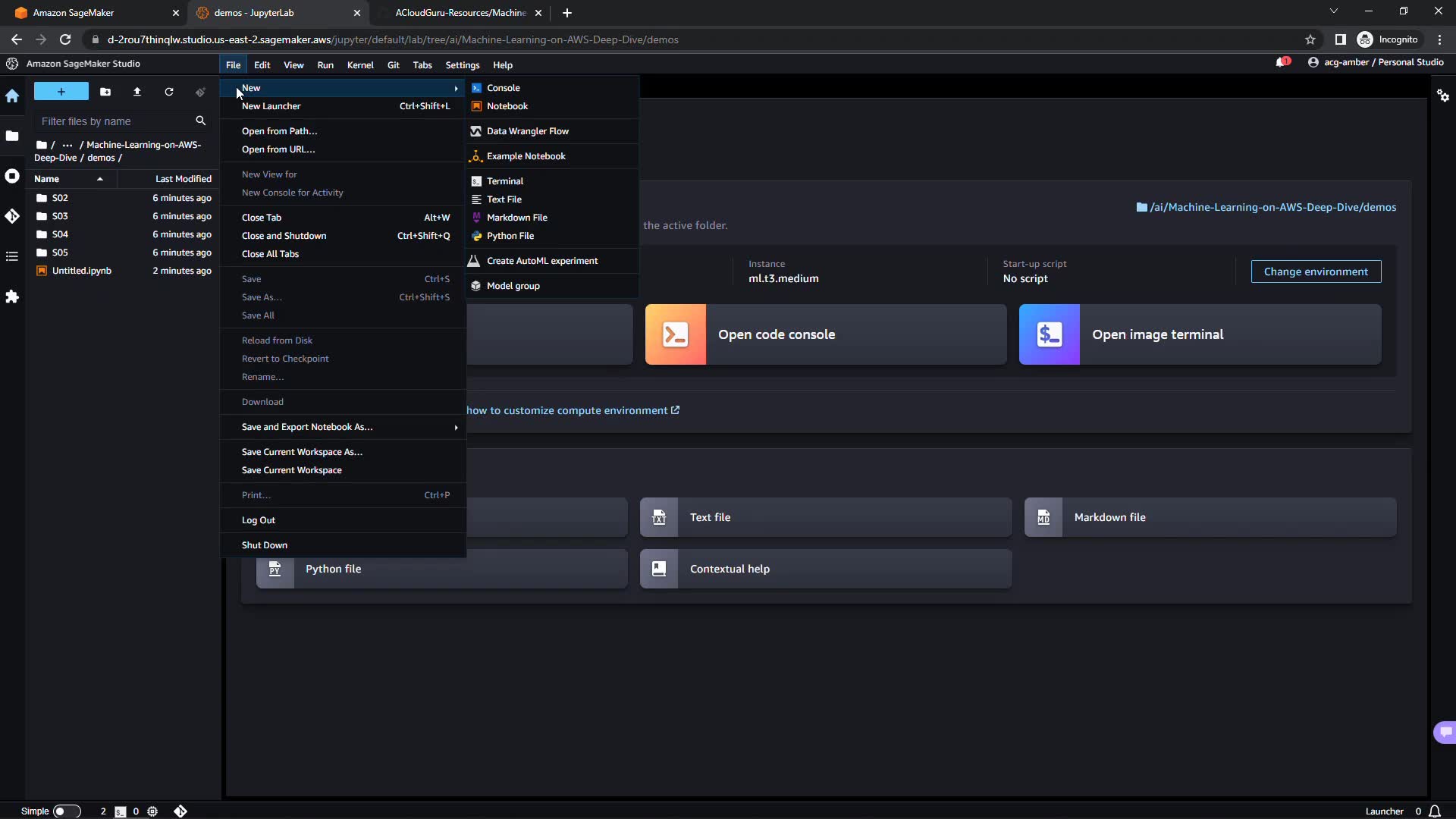Open the Home icon in left sidebar
1456x819 pixels.
point(12,96)
